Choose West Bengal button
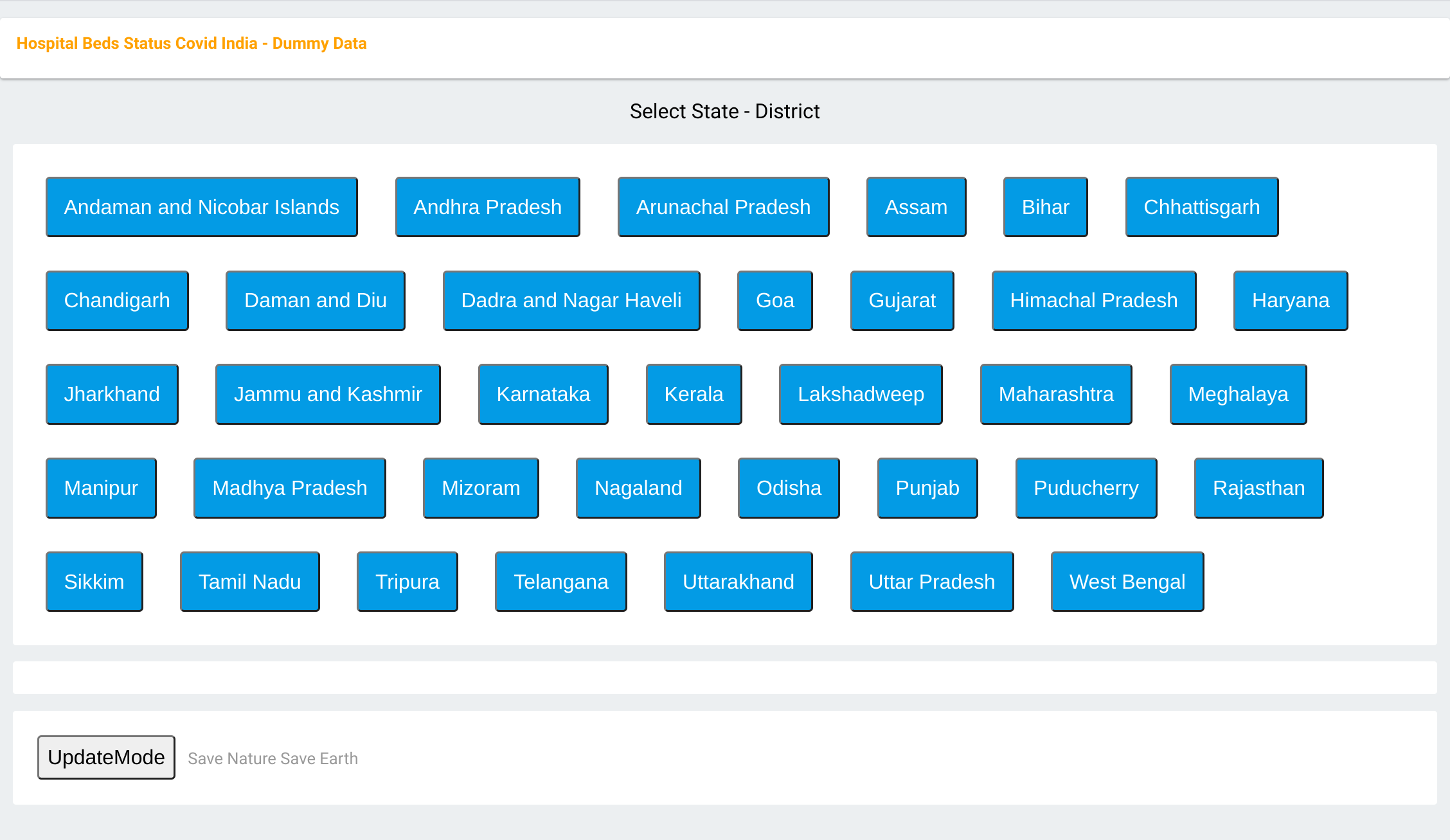 pos(1127,582)
